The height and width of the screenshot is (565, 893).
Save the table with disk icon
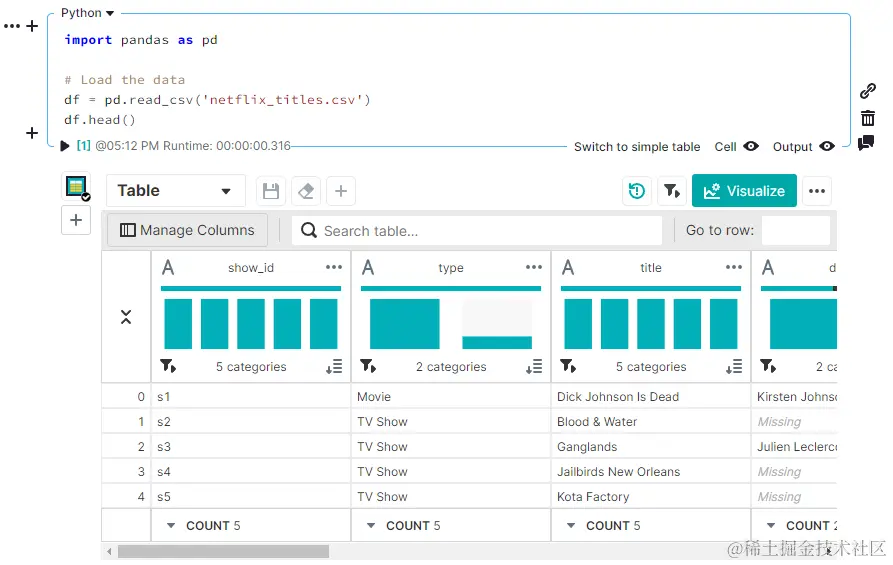click(x=271, y=191)
